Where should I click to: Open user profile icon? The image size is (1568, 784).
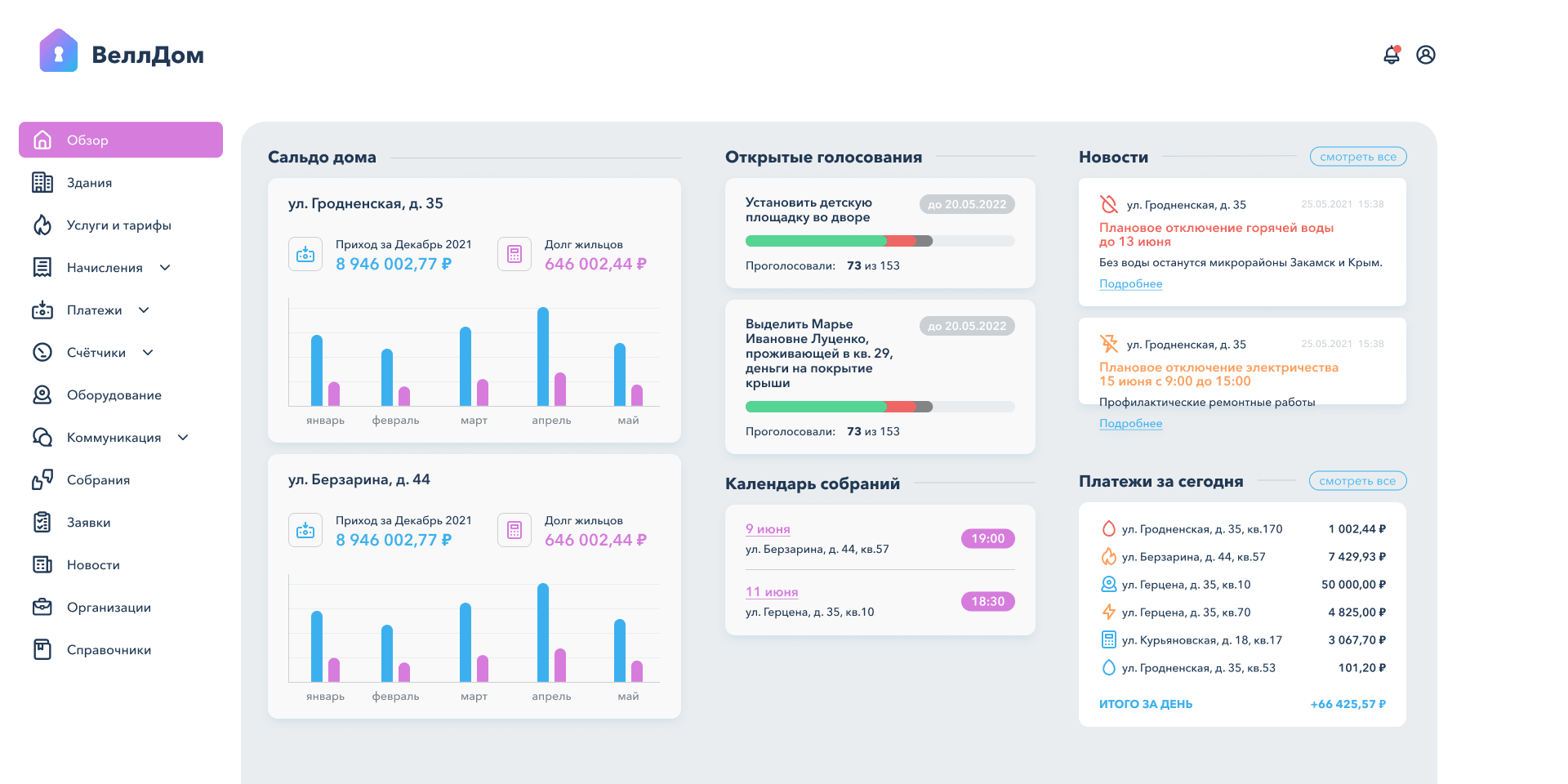tap(1426, 55)
